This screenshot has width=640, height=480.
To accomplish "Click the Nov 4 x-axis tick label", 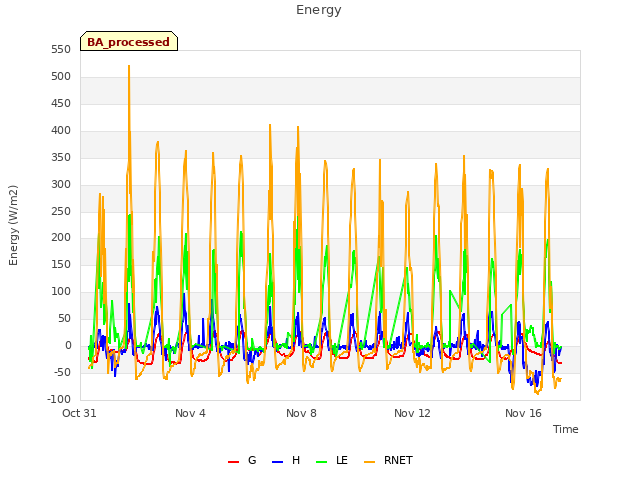I will 190,413.
